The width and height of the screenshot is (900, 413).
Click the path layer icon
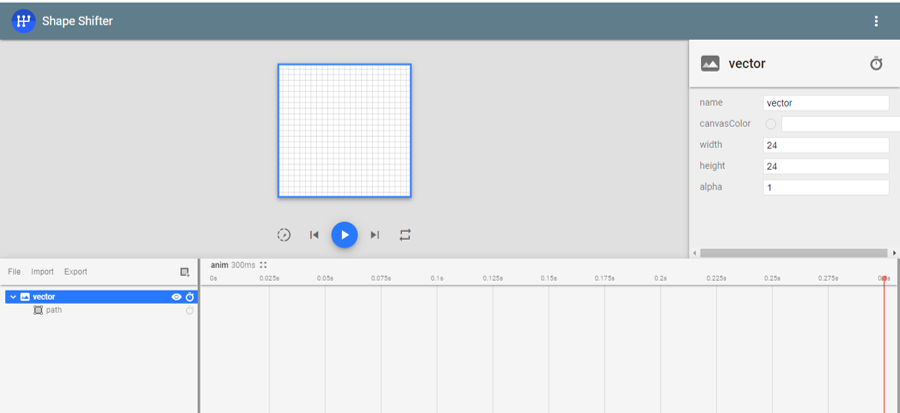(x=38, y=310)
